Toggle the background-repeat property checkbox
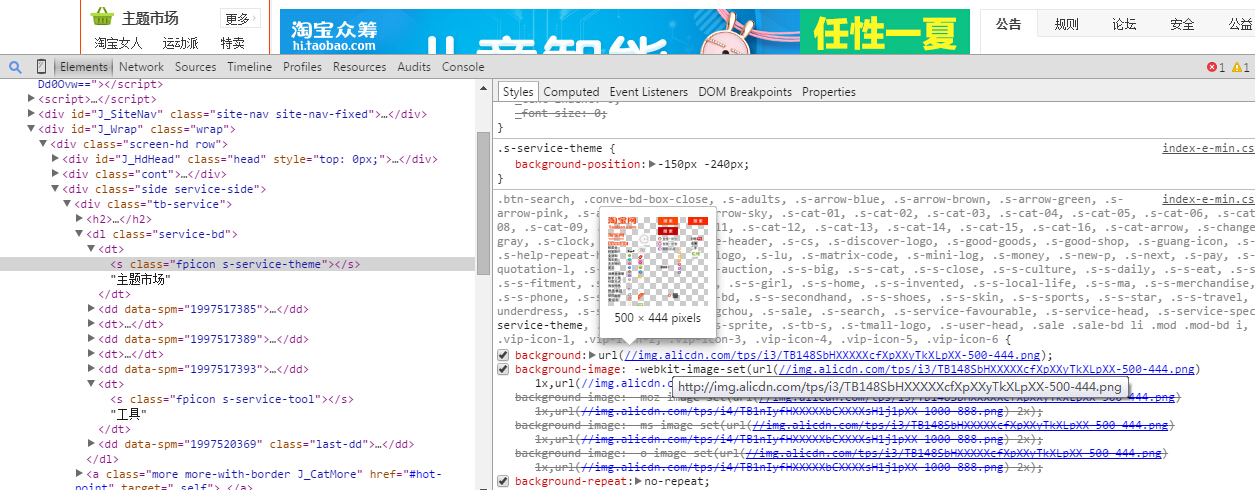The height and width of the screenshot is (490, 1255). click(x=503, y=481)
